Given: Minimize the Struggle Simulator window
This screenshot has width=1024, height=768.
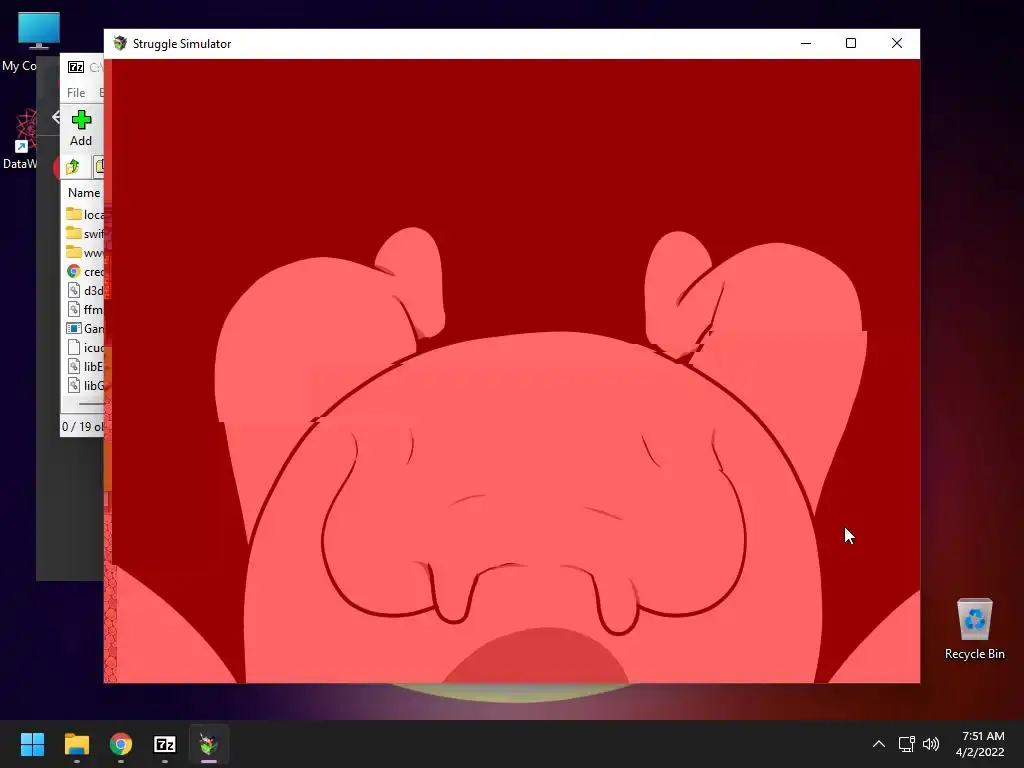Looking at the screenshot, I should coord(806,43).
